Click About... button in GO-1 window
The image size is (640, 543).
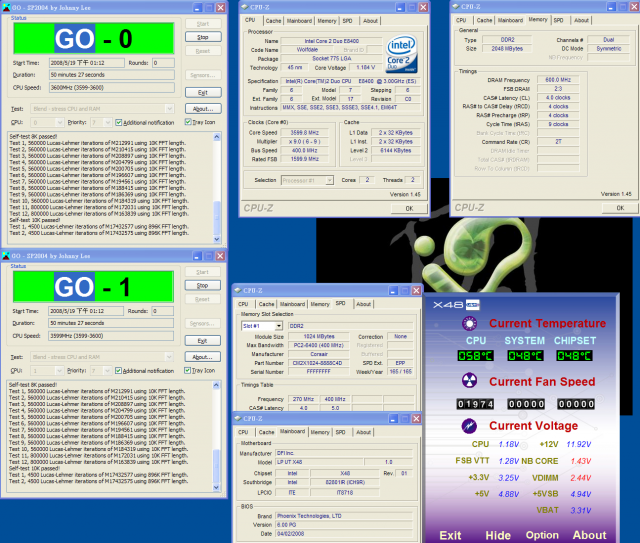pyautogui.click(x=202, y=357)
